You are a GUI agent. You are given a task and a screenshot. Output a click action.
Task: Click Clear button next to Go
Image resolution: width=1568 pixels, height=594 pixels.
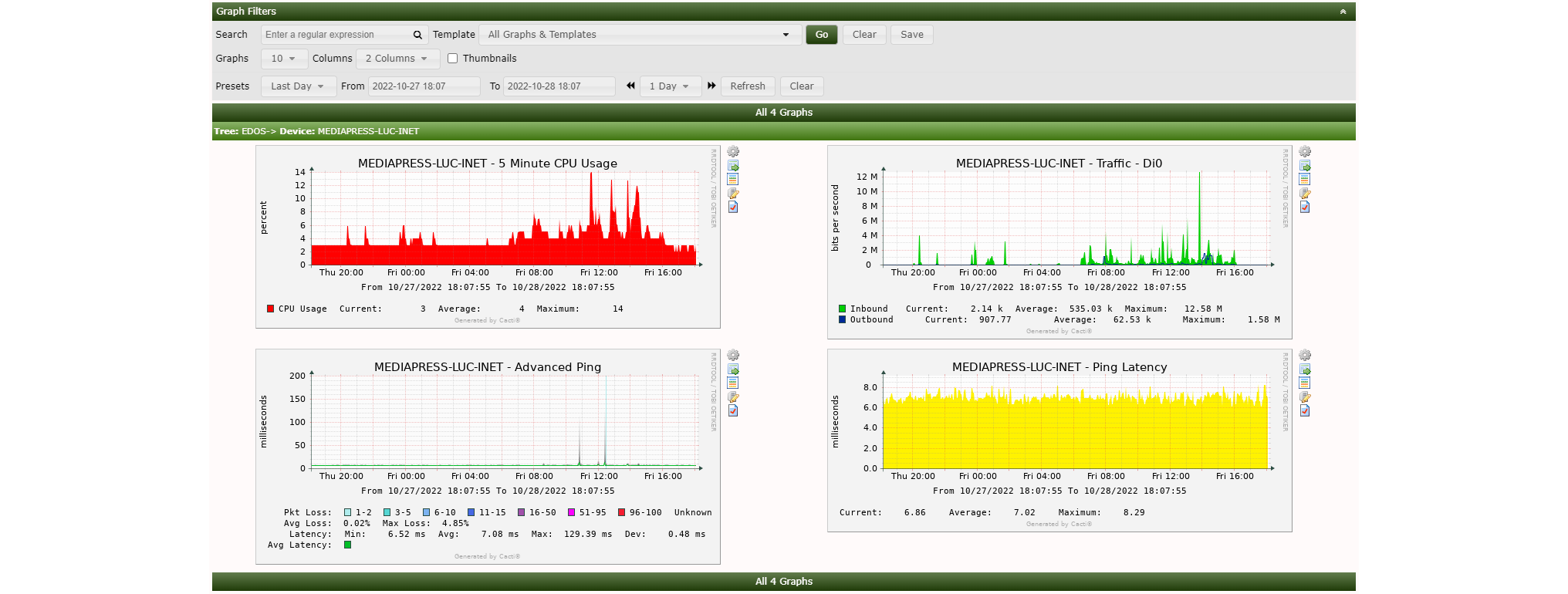(x=864, y=35)
